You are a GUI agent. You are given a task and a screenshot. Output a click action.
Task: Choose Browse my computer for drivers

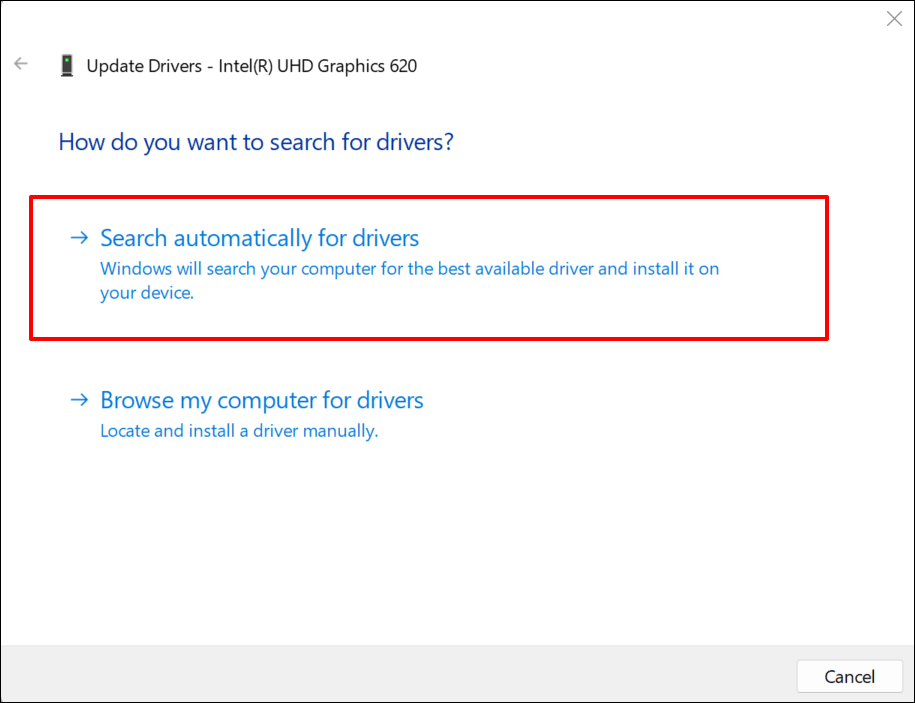[x=262, y=400]
